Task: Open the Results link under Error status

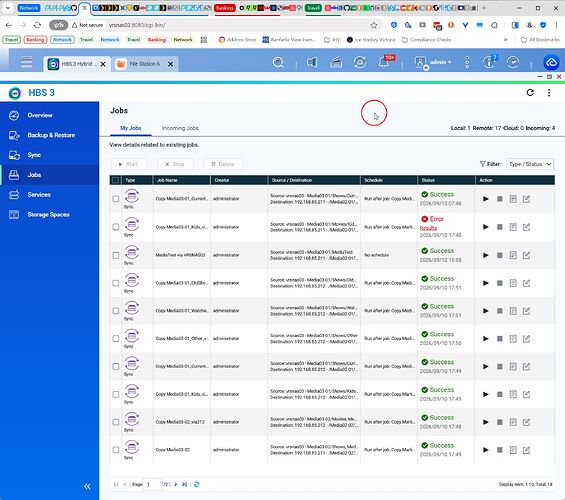Action: coord(428,228)
